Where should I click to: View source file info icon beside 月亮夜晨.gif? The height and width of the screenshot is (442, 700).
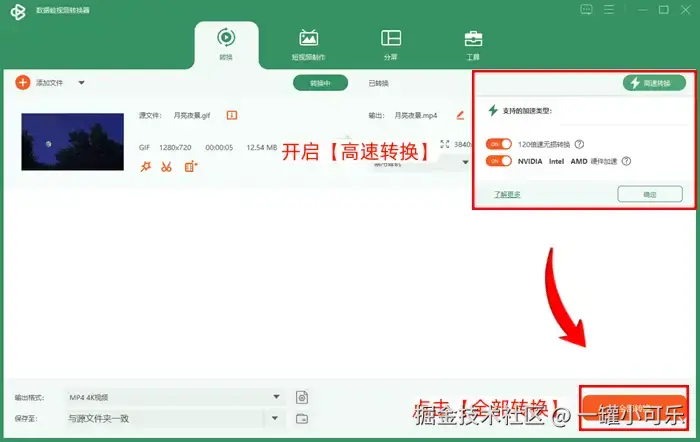tap(232, 115)
